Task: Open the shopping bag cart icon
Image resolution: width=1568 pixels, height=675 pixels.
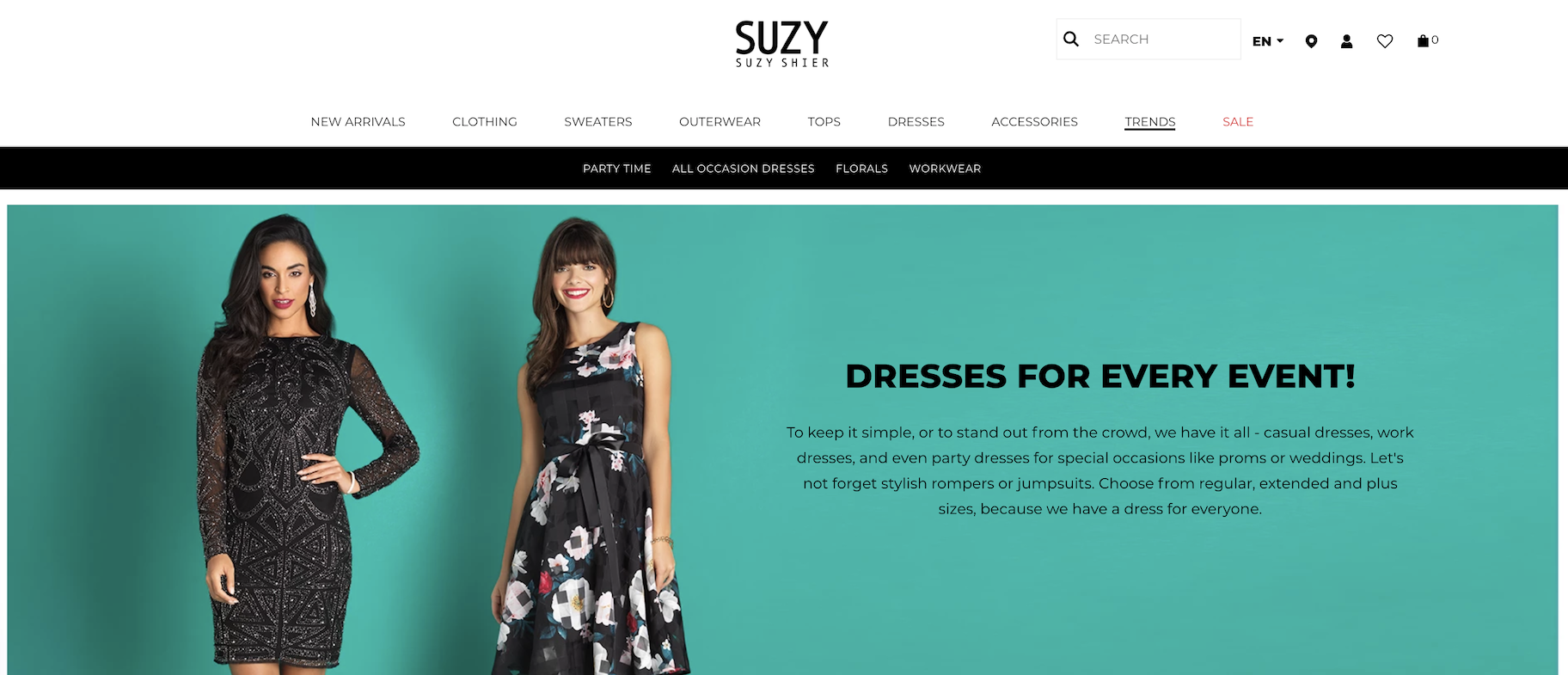Action: tap(1427, 40)
